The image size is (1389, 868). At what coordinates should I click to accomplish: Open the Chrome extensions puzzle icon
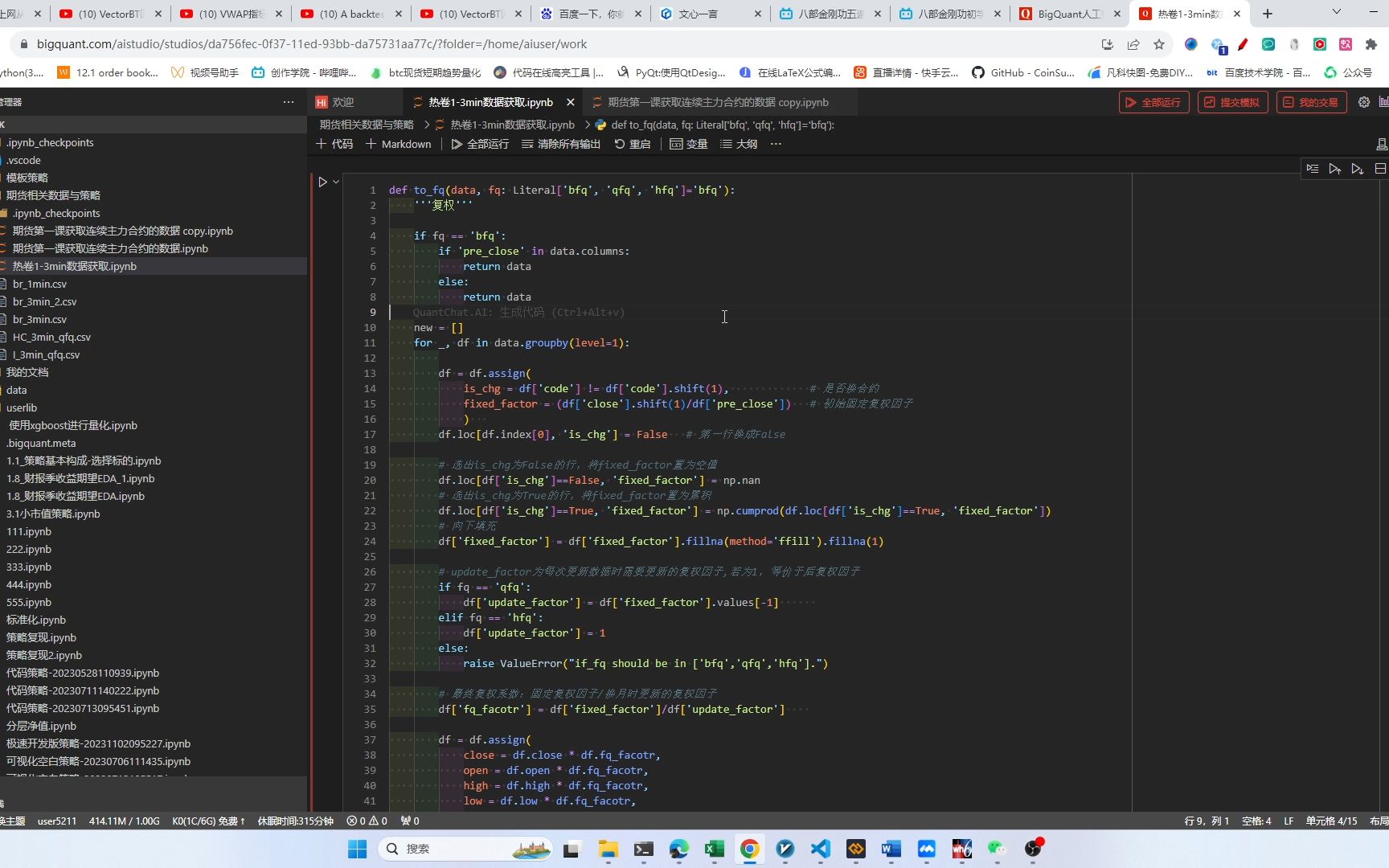[1371, 44]
